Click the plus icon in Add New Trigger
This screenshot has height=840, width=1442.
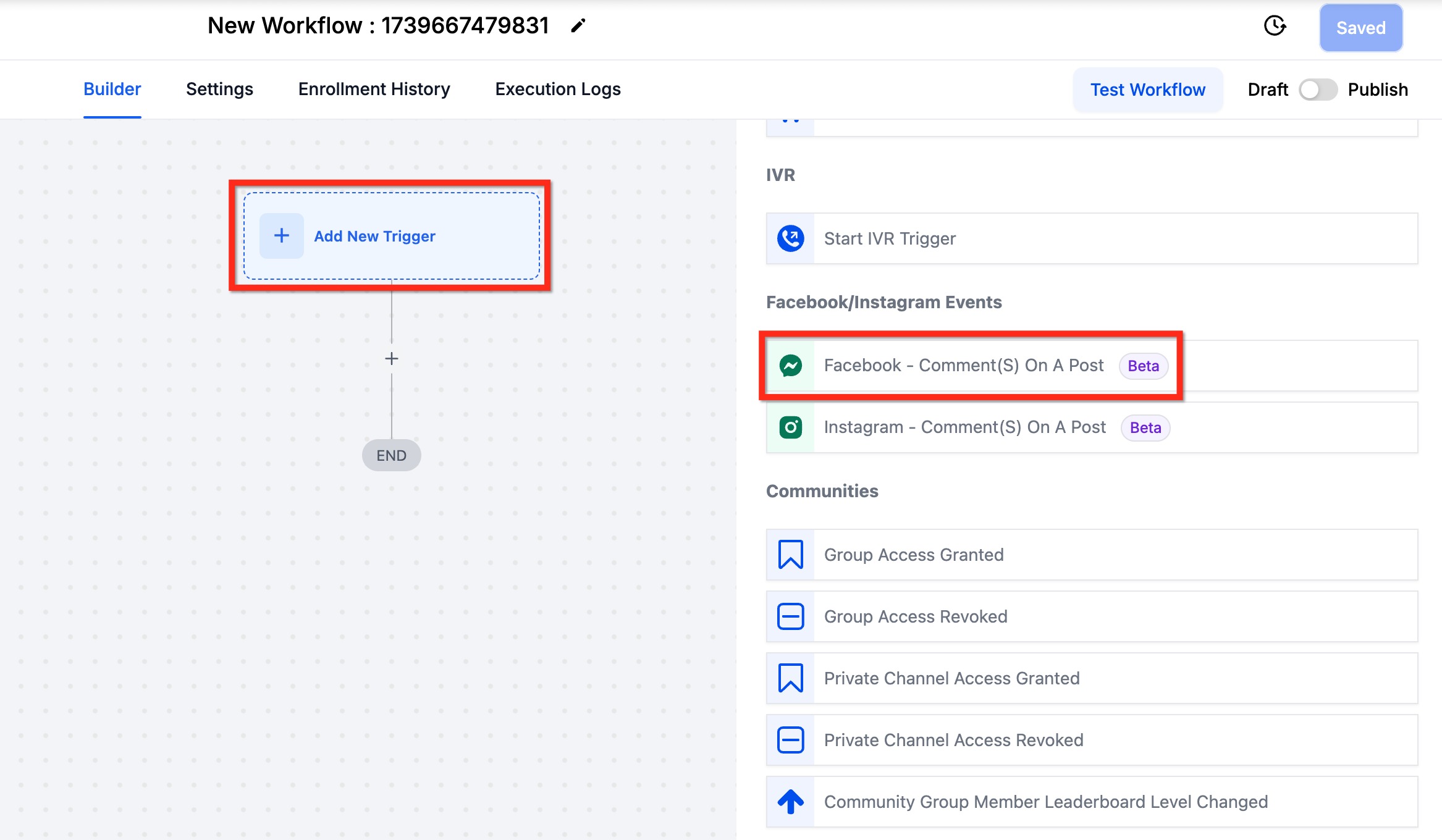pos(282,236)
